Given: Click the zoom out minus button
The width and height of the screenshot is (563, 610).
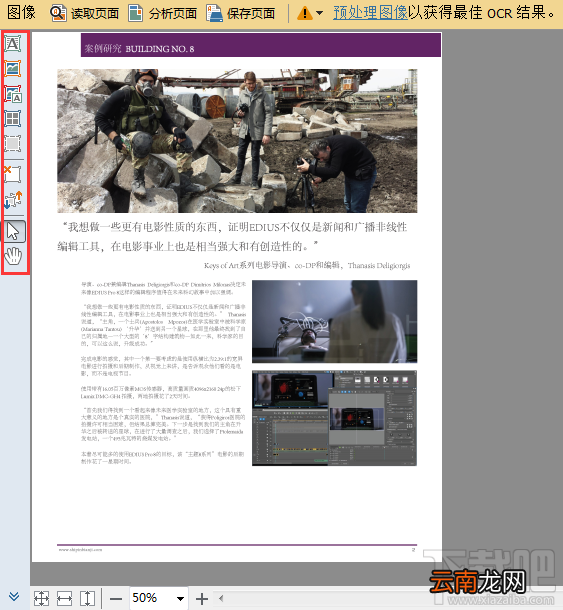Looking at the screenshot, I should 116,599.
